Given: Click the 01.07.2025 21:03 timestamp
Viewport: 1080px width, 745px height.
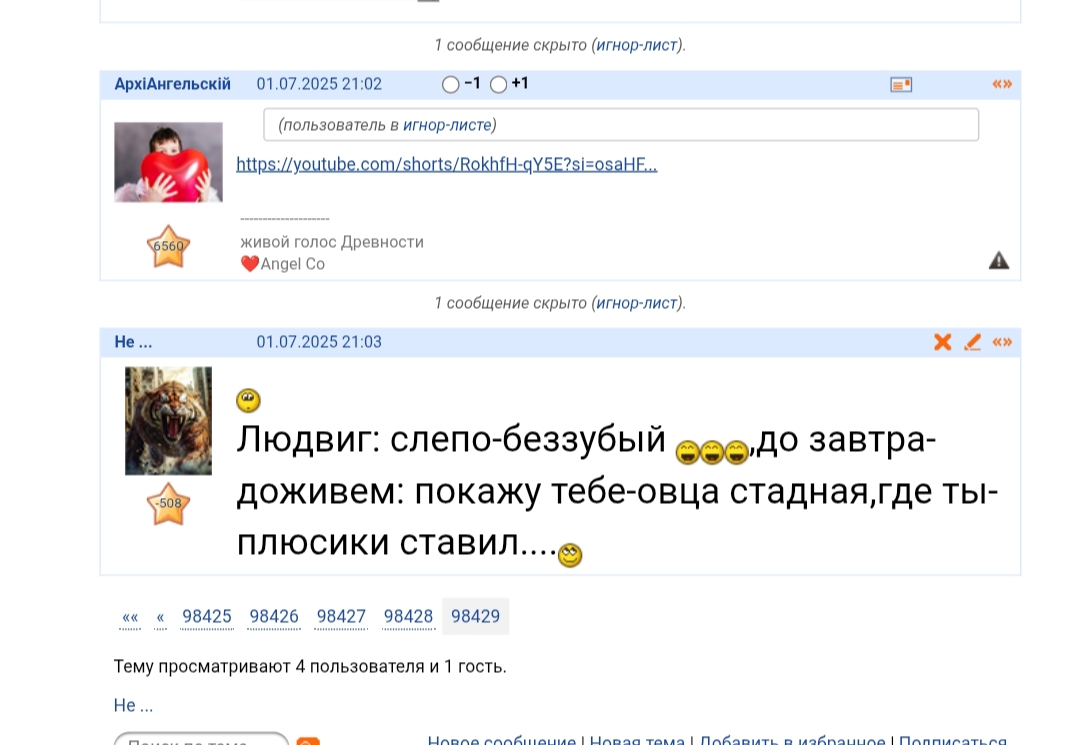Looking at the screenshot, I should 319,342.
